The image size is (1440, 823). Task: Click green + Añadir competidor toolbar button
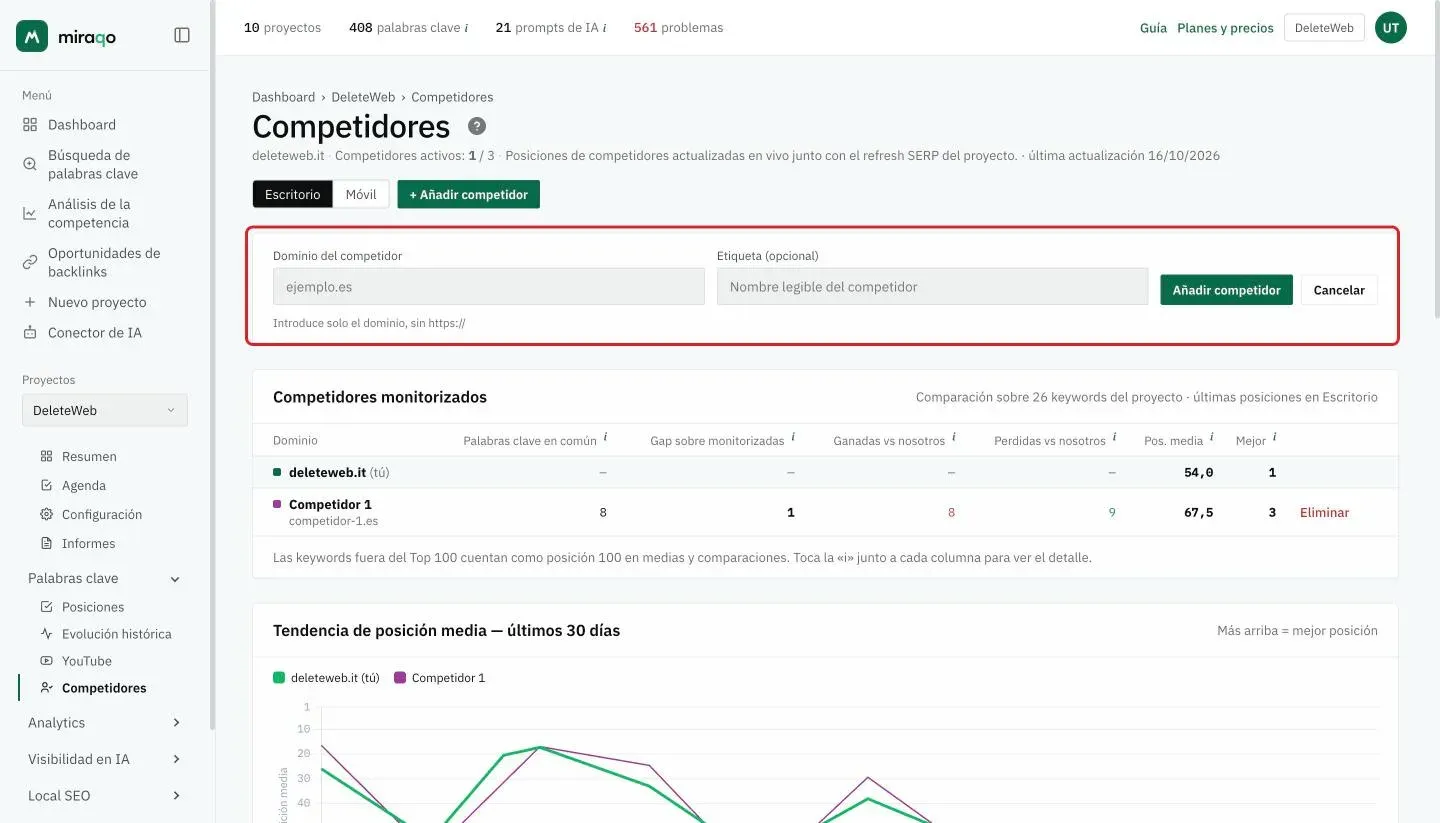(x=468, y=194)
